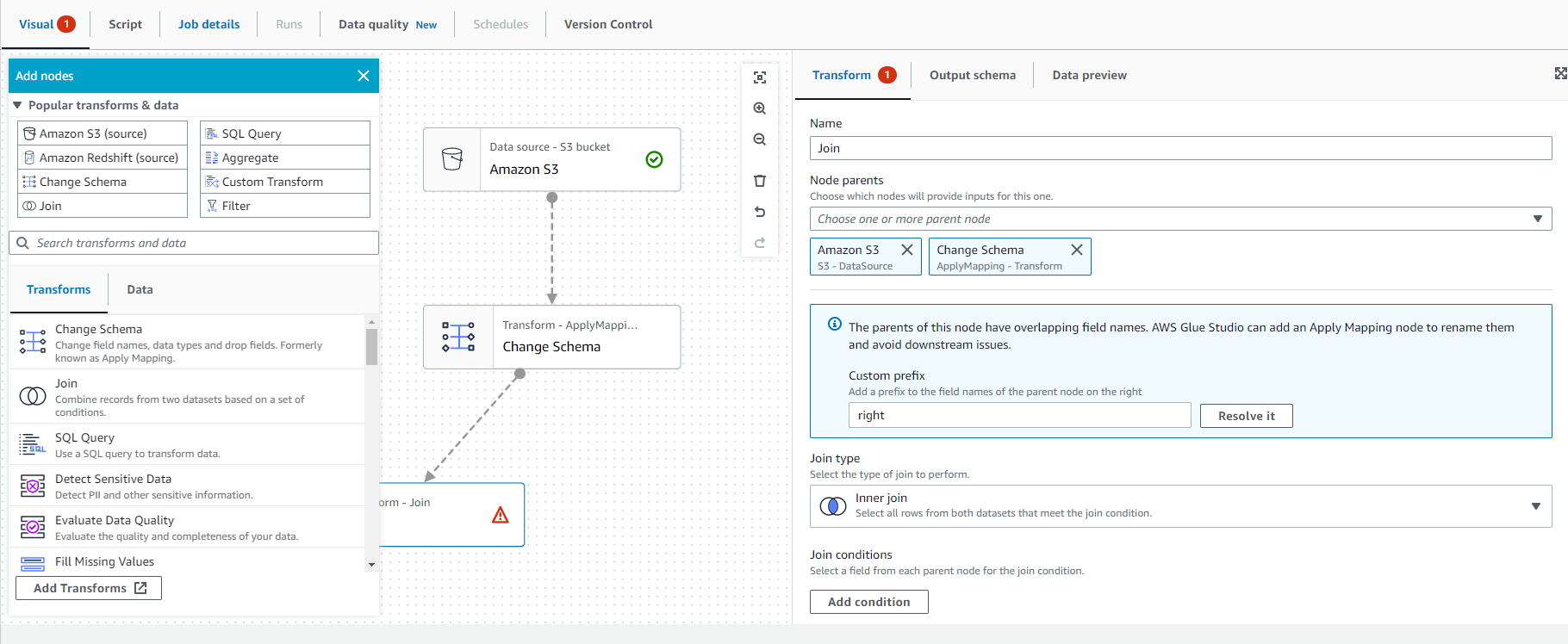The image size is (1568, 644).
Task: Open the Runs tab
Action: pyautogui.click(x=289, y=24)
